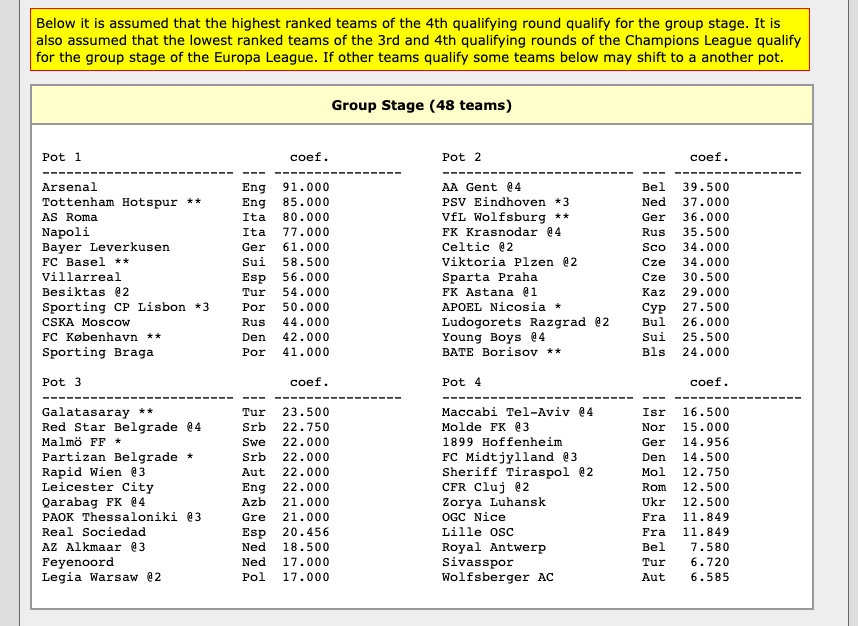Select the Villarreal entry
Viewport: 858px width, 626px height.
coord(82,277)
